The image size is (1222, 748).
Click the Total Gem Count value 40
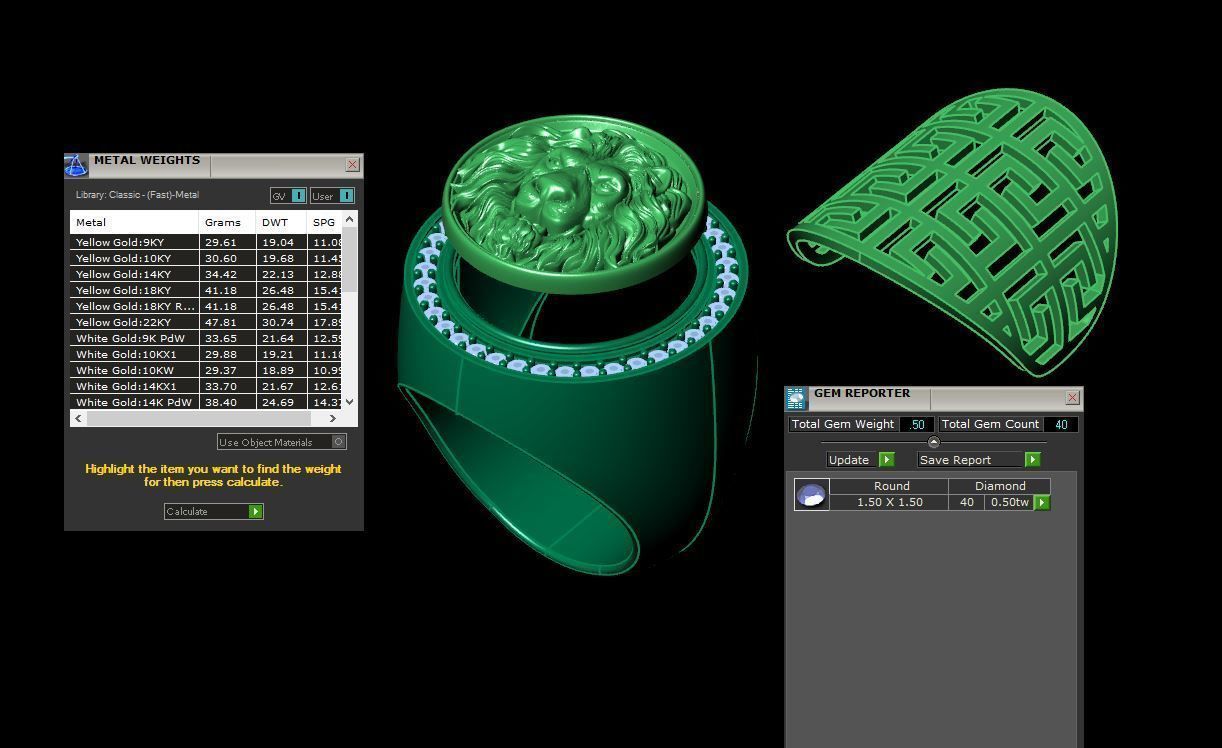pyautogui.click(x=1061, y=424)
